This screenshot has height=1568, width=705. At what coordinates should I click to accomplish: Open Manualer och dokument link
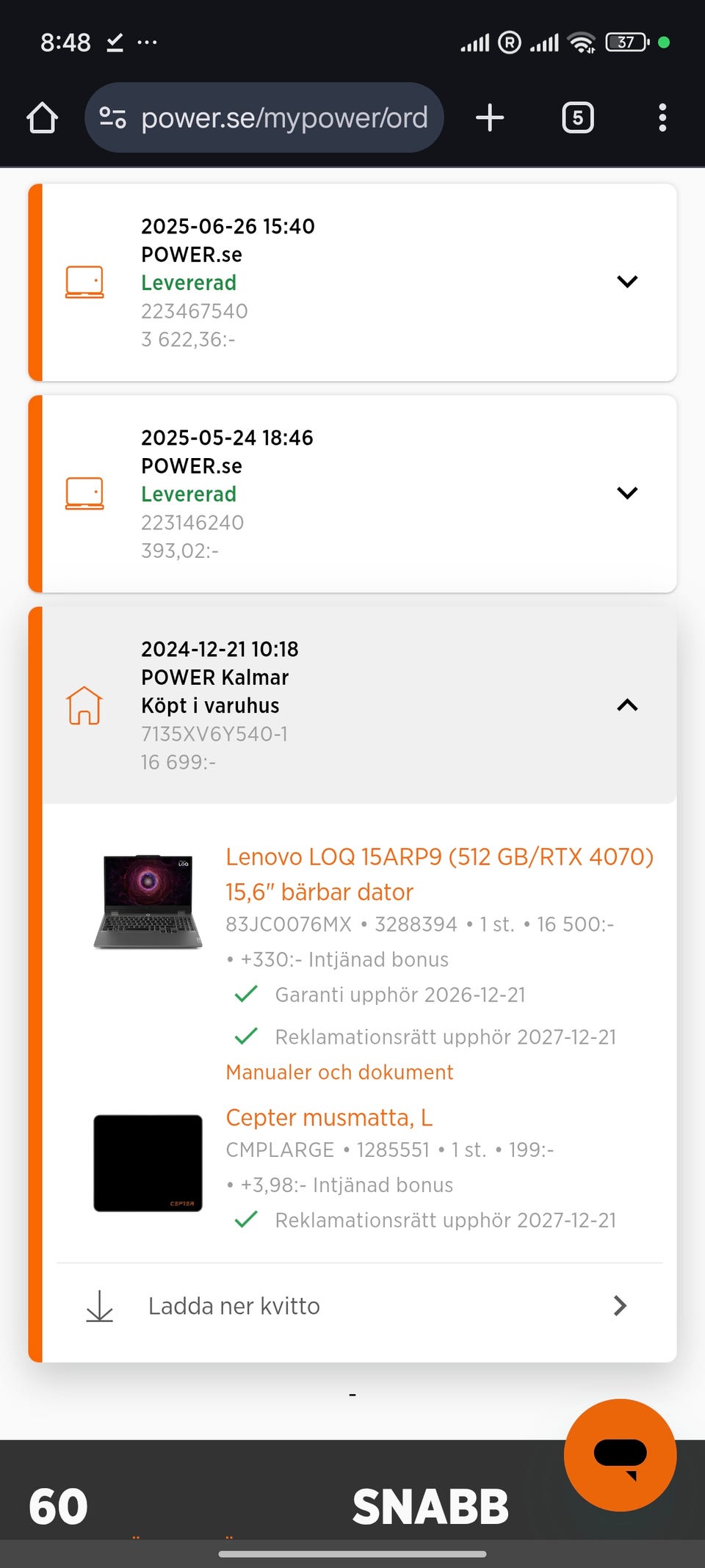click(339, 1072)
